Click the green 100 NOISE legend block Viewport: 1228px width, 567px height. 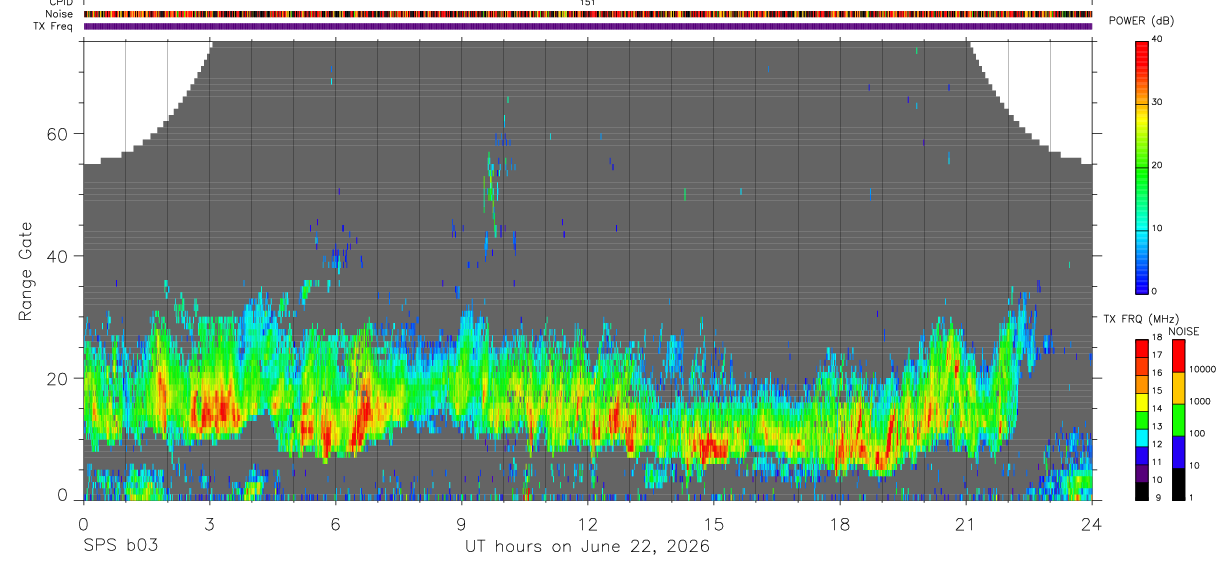[x=1178, y=420]
